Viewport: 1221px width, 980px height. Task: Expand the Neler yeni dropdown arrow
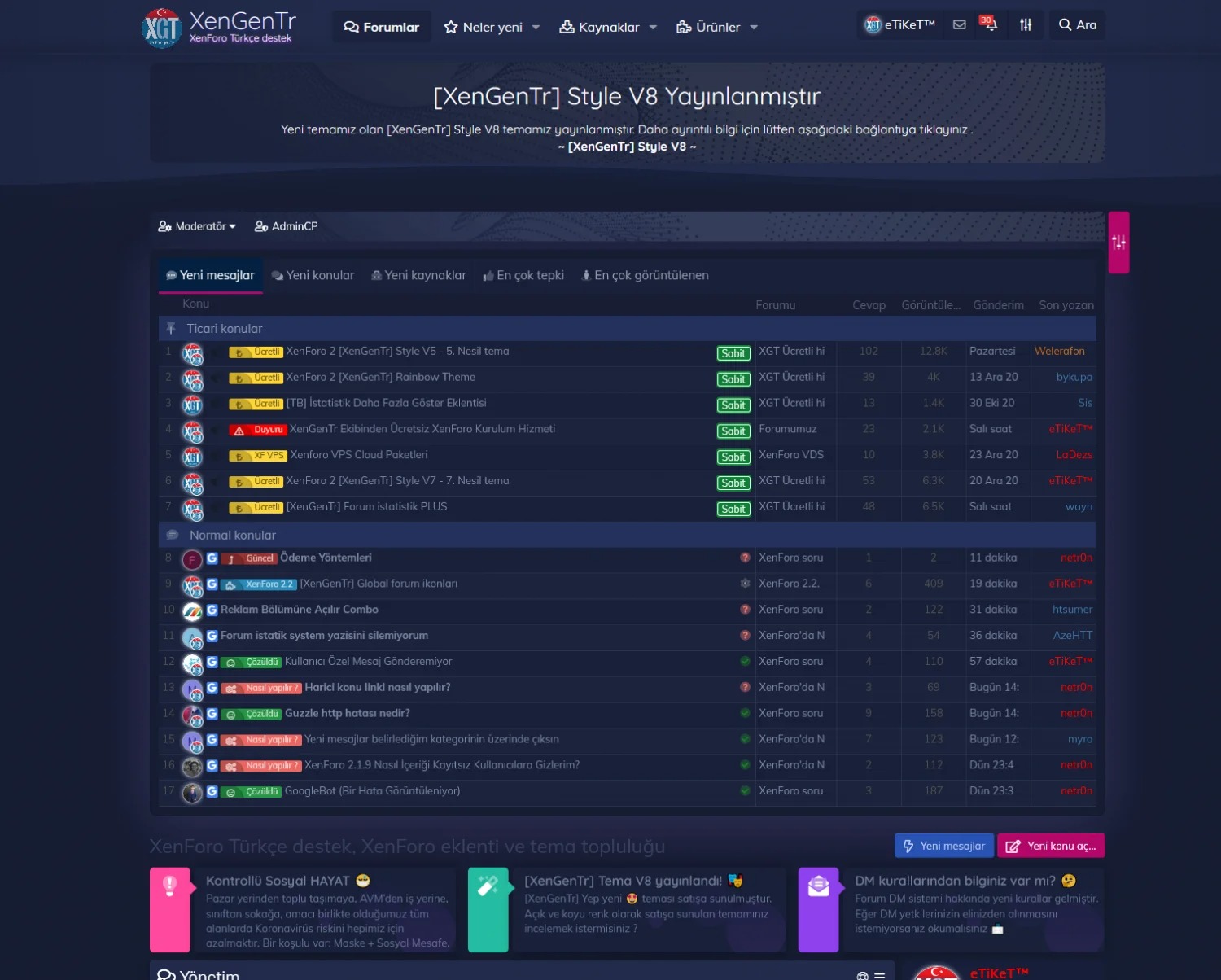pos(536,27)
